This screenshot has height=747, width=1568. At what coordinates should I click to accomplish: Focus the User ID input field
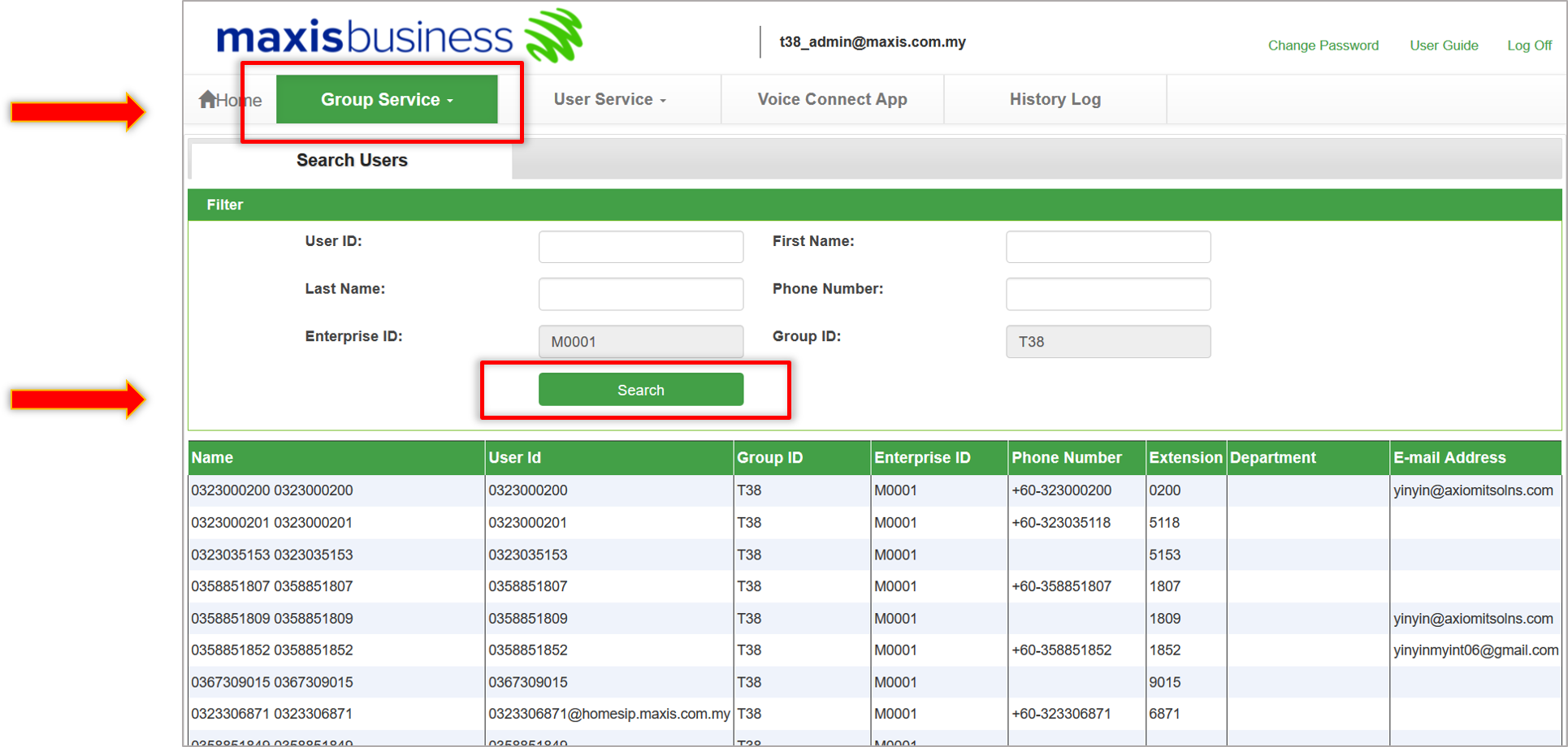tap(640, 247)
